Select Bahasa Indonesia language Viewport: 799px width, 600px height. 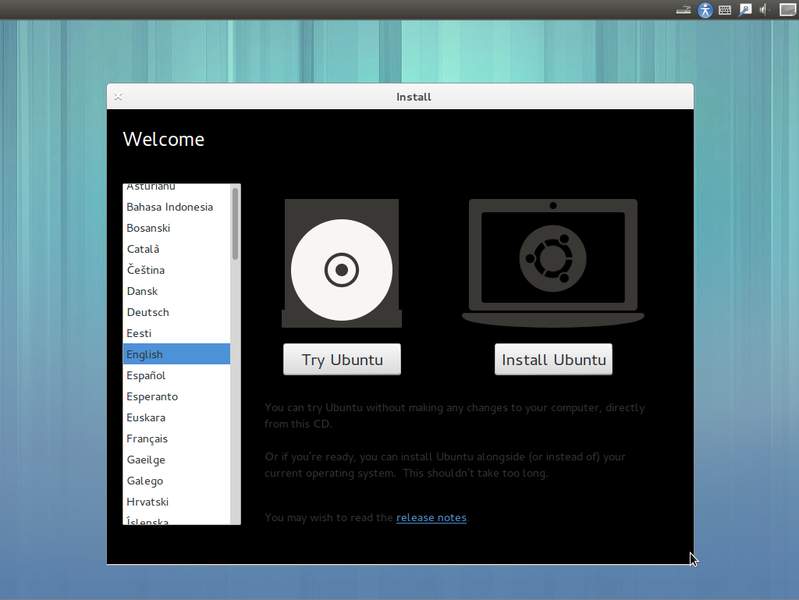click(176, 207)
